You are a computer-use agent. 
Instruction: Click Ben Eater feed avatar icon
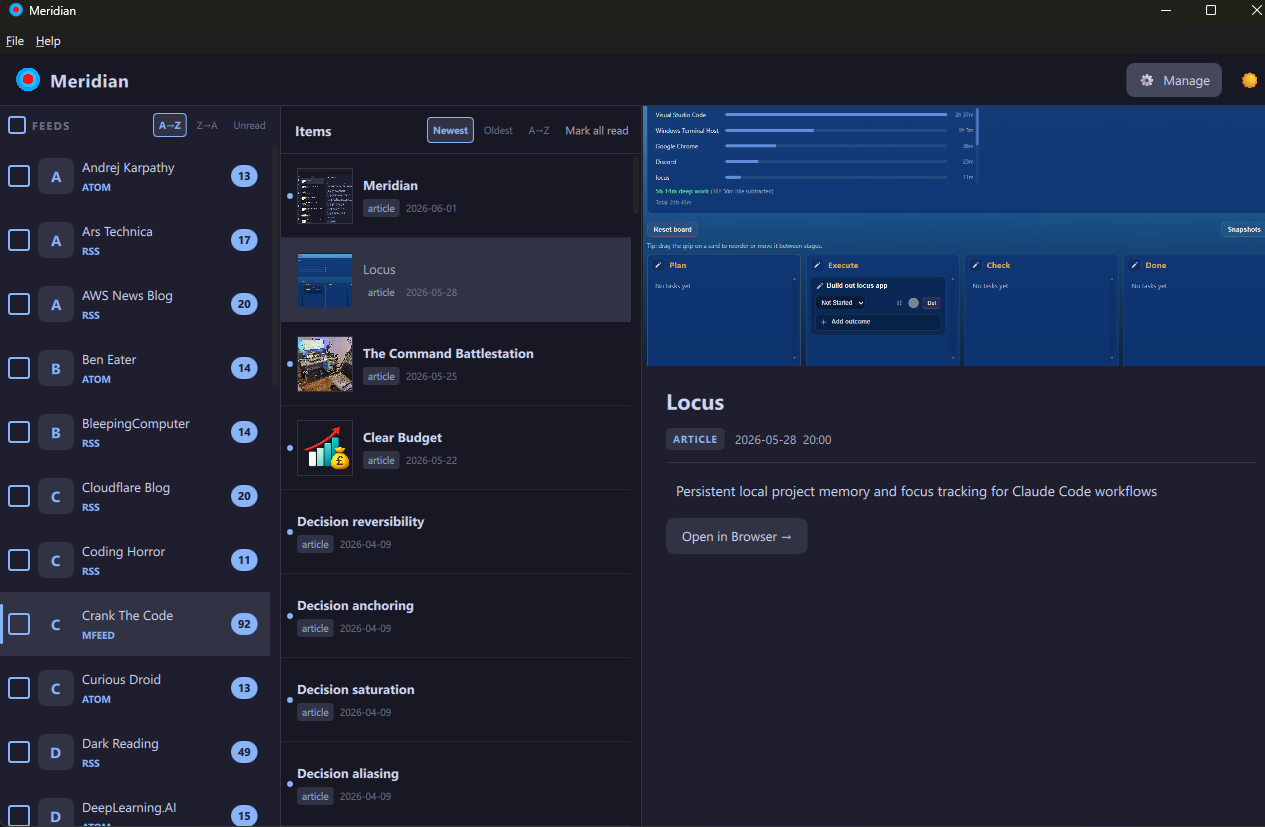pyautogui.click(x=56, y=369)
